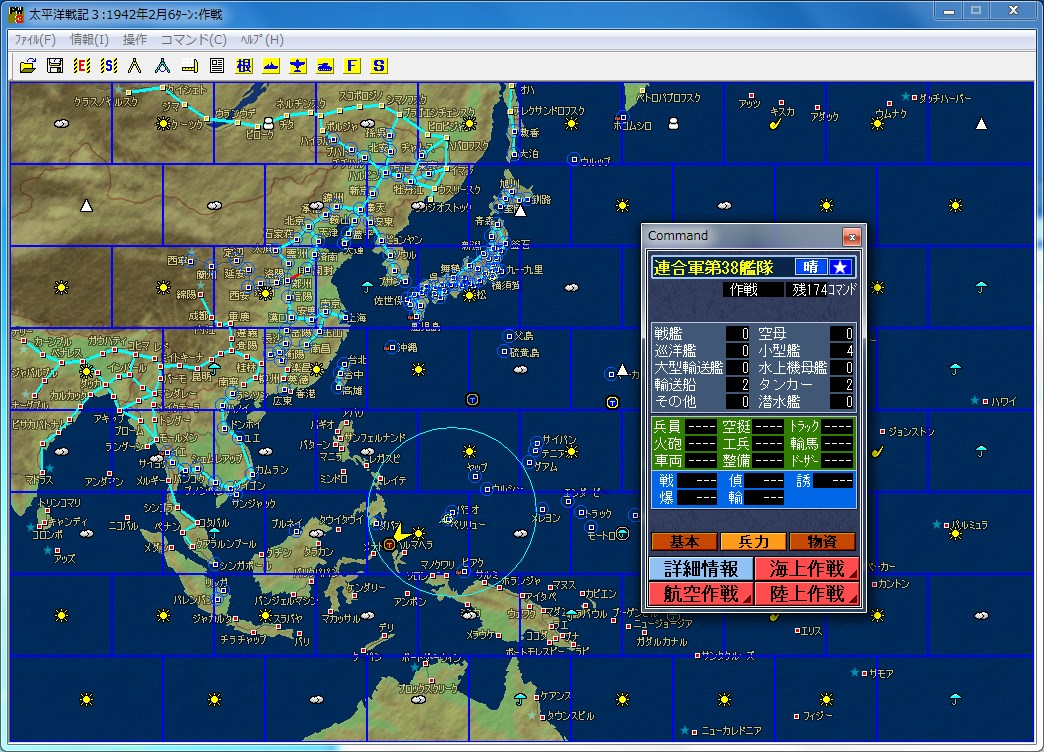Switch to the 基本 tab
Screen dimensions: 1044x752
684,542
